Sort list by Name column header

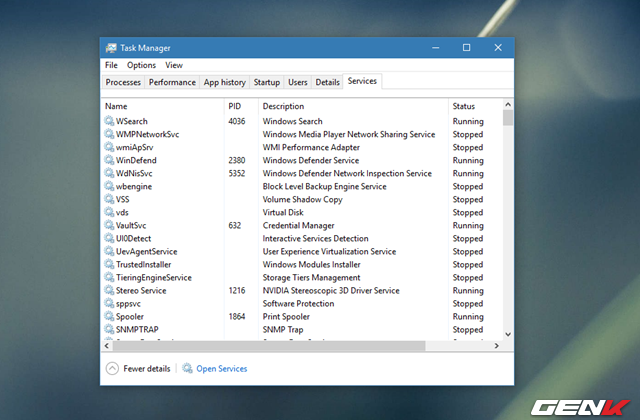[162, 106]
